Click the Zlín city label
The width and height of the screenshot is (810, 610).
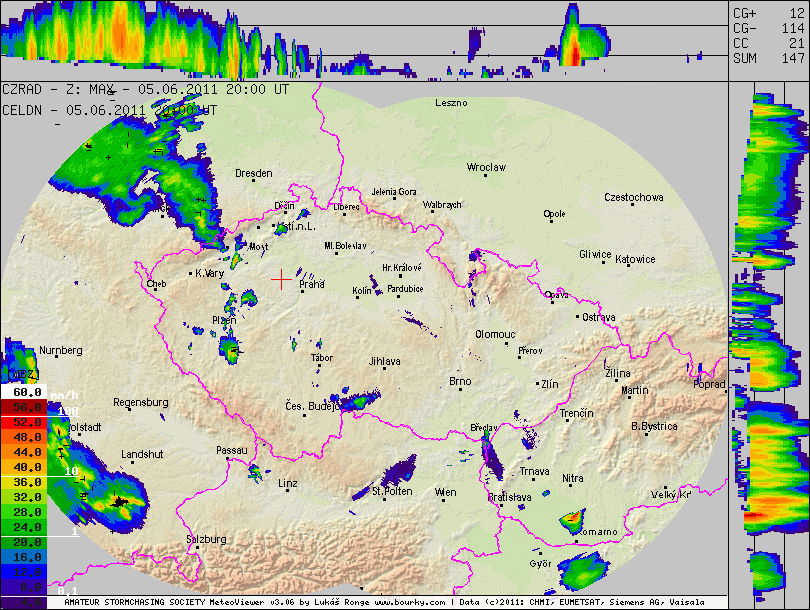pos(550,384)
